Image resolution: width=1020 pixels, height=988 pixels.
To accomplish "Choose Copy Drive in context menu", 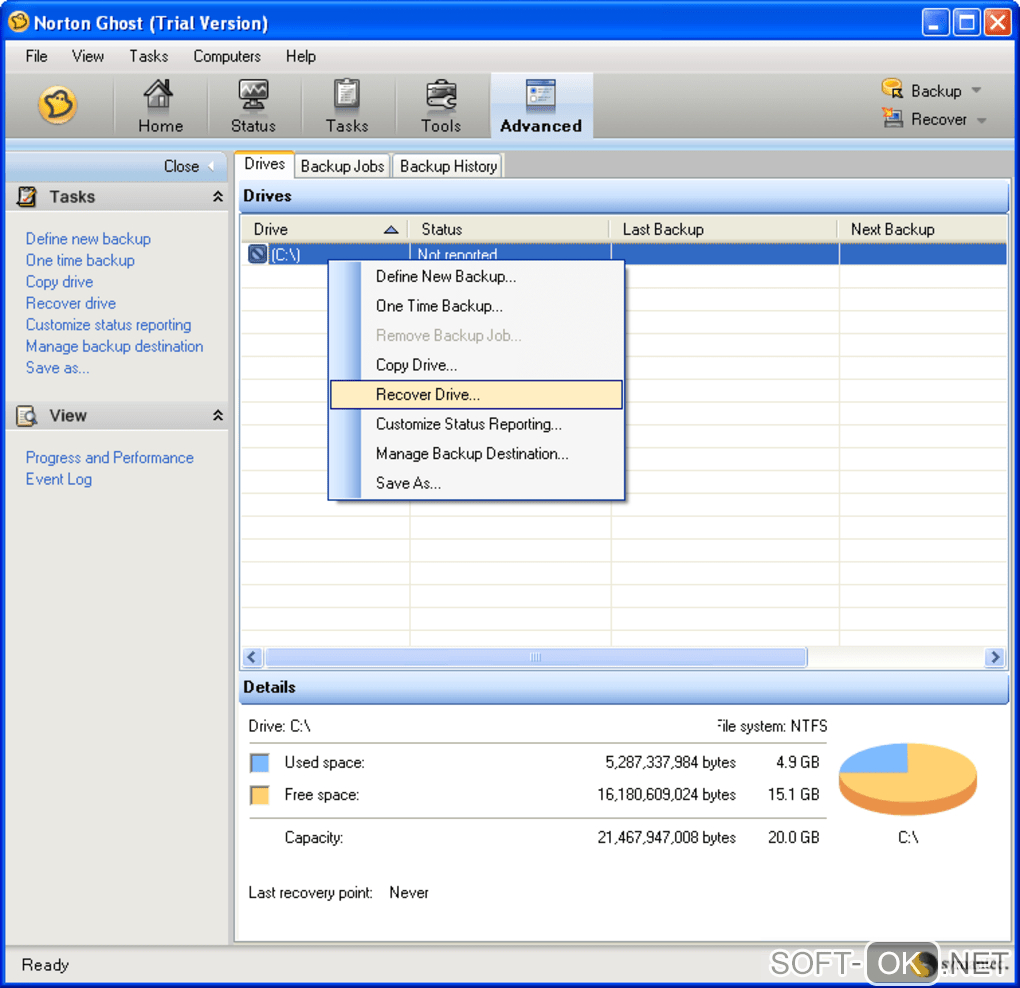I will 476,365.
